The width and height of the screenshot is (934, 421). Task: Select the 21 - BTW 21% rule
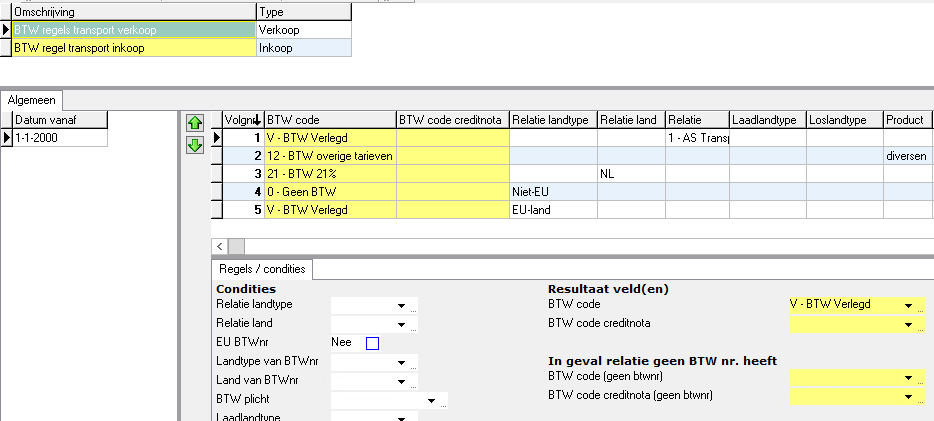pos(330,174)
